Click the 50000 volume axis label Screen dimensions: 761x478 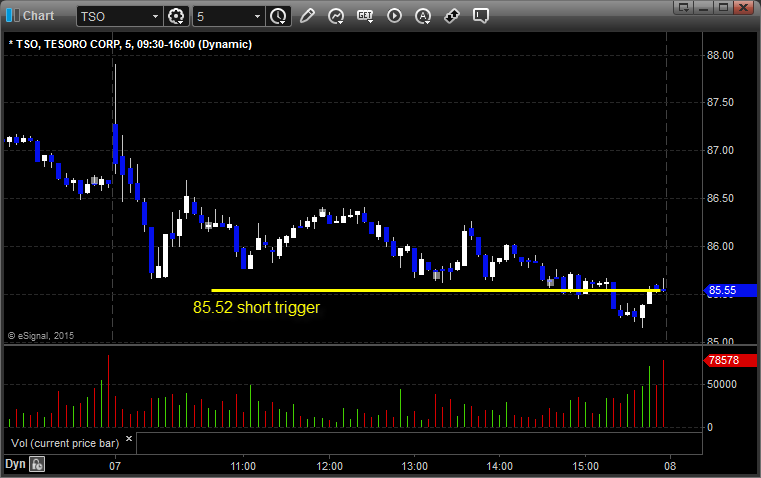tap(722, 384)
